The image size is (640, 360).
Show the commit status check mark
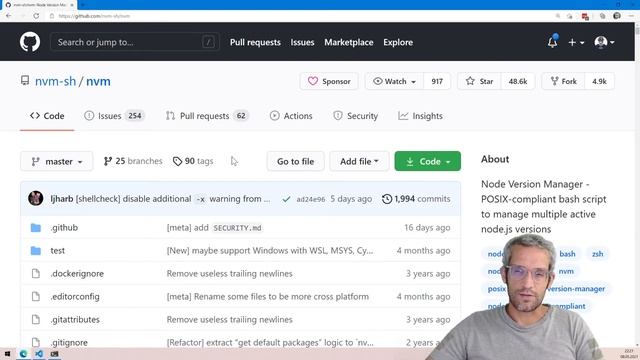(x=287, y=199)
